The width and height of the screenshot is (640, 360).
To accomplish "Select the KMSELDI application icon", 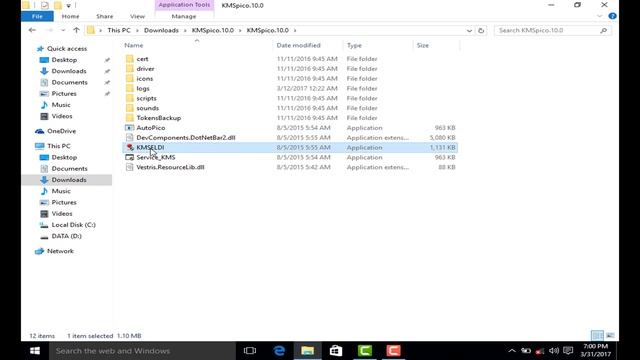I will [x=129, y=147].
